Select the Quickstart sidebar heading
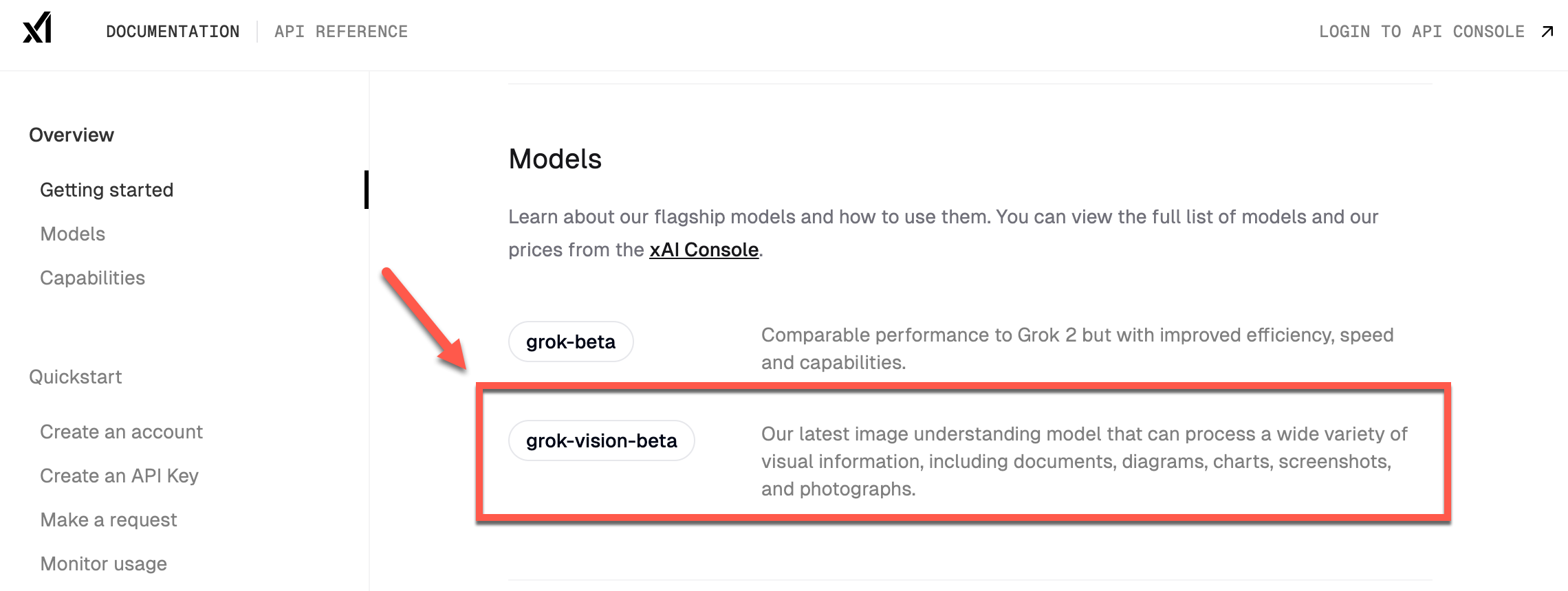1568x591 pixels. [x=76, y=377]
